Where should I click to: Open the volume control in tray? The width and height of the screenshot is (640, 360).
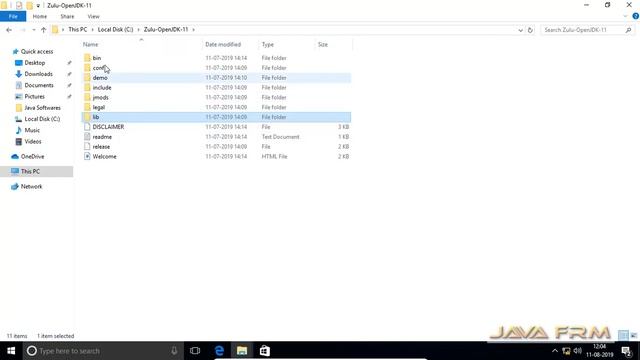(578, 351)
